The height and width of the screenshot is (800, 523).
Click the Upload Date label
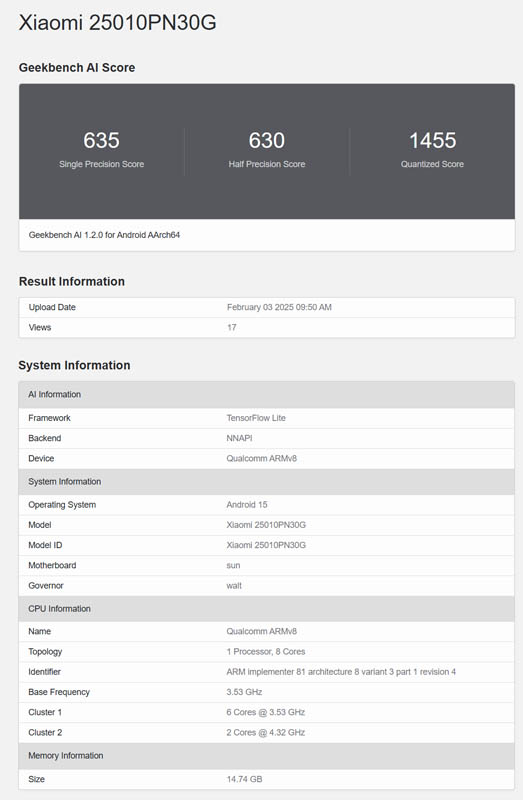[52, 307]
